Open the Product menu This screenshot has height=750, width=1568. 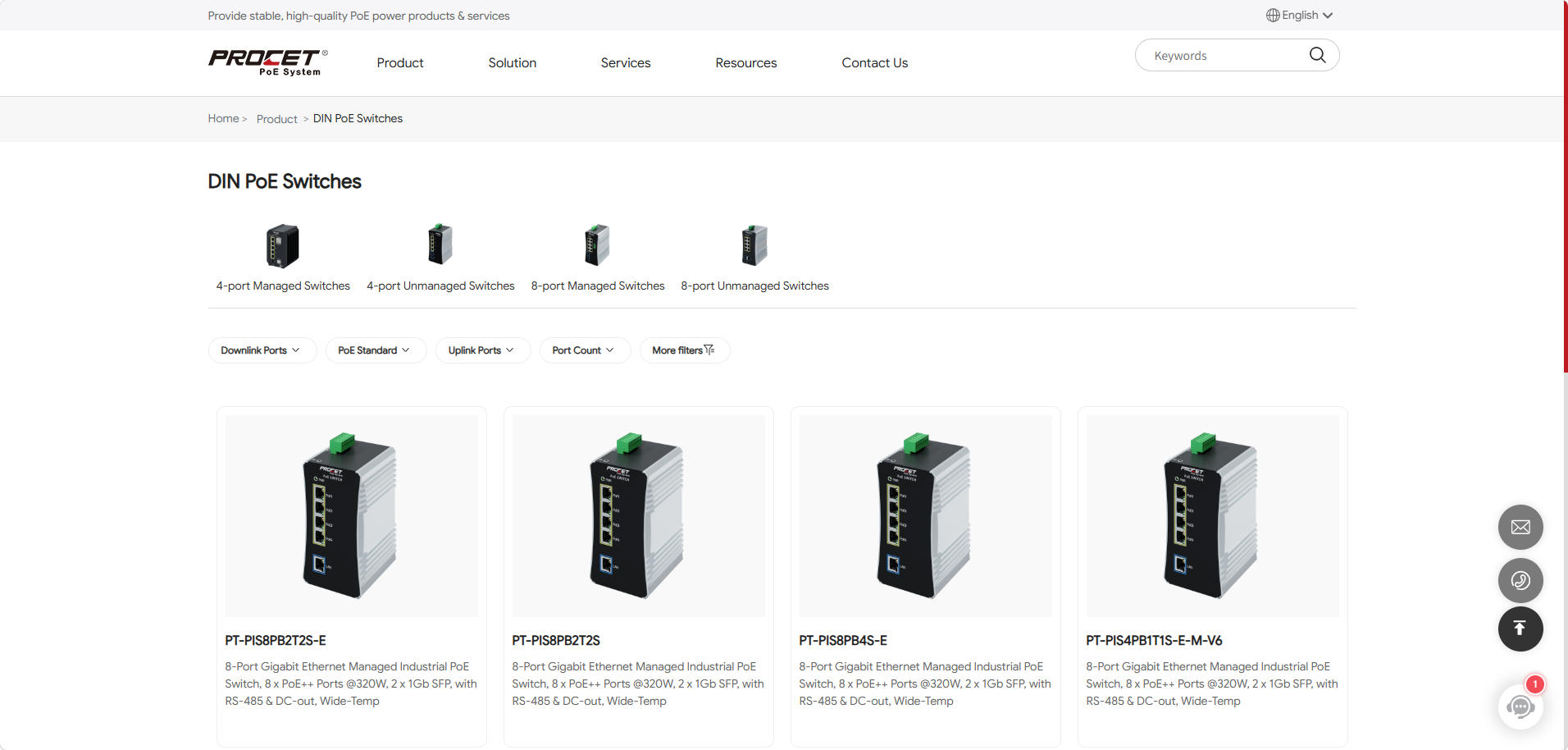click(x=400, y=62)
